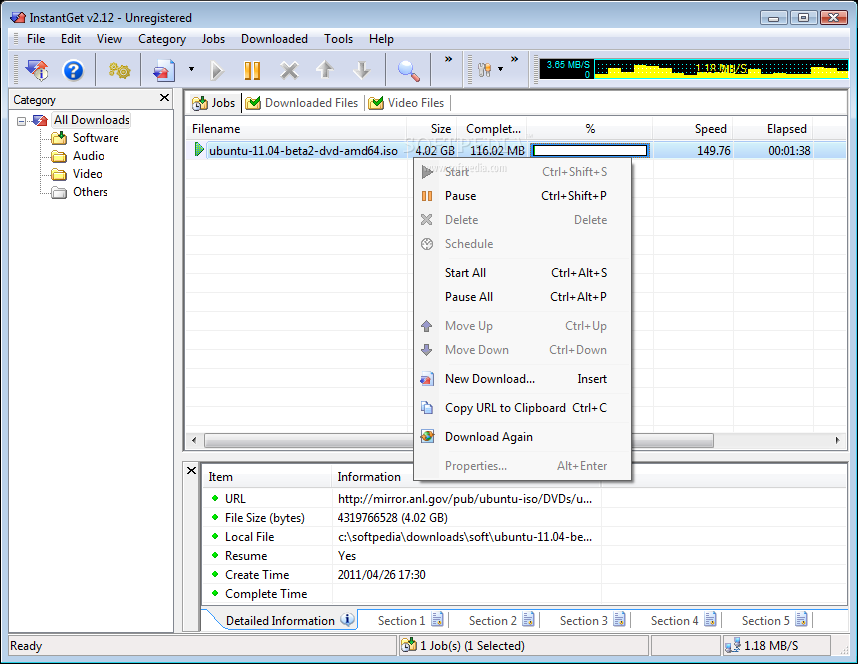Screen dimensions: 858x664
Task: Select the Audio category folder
Action: [x=89, y=156]
